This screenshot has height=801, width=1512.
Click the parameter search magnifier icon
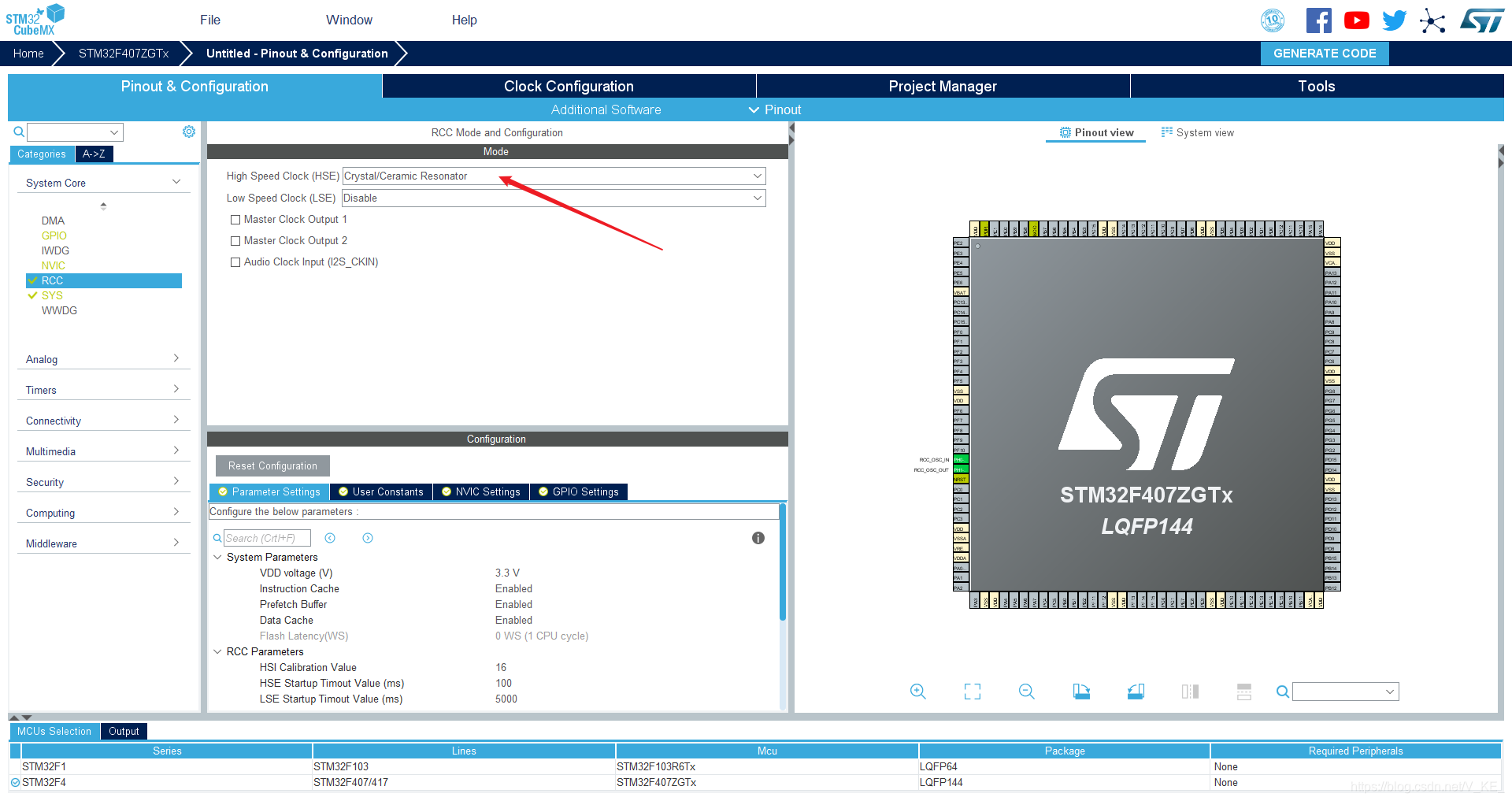click(x=217, y=538)
